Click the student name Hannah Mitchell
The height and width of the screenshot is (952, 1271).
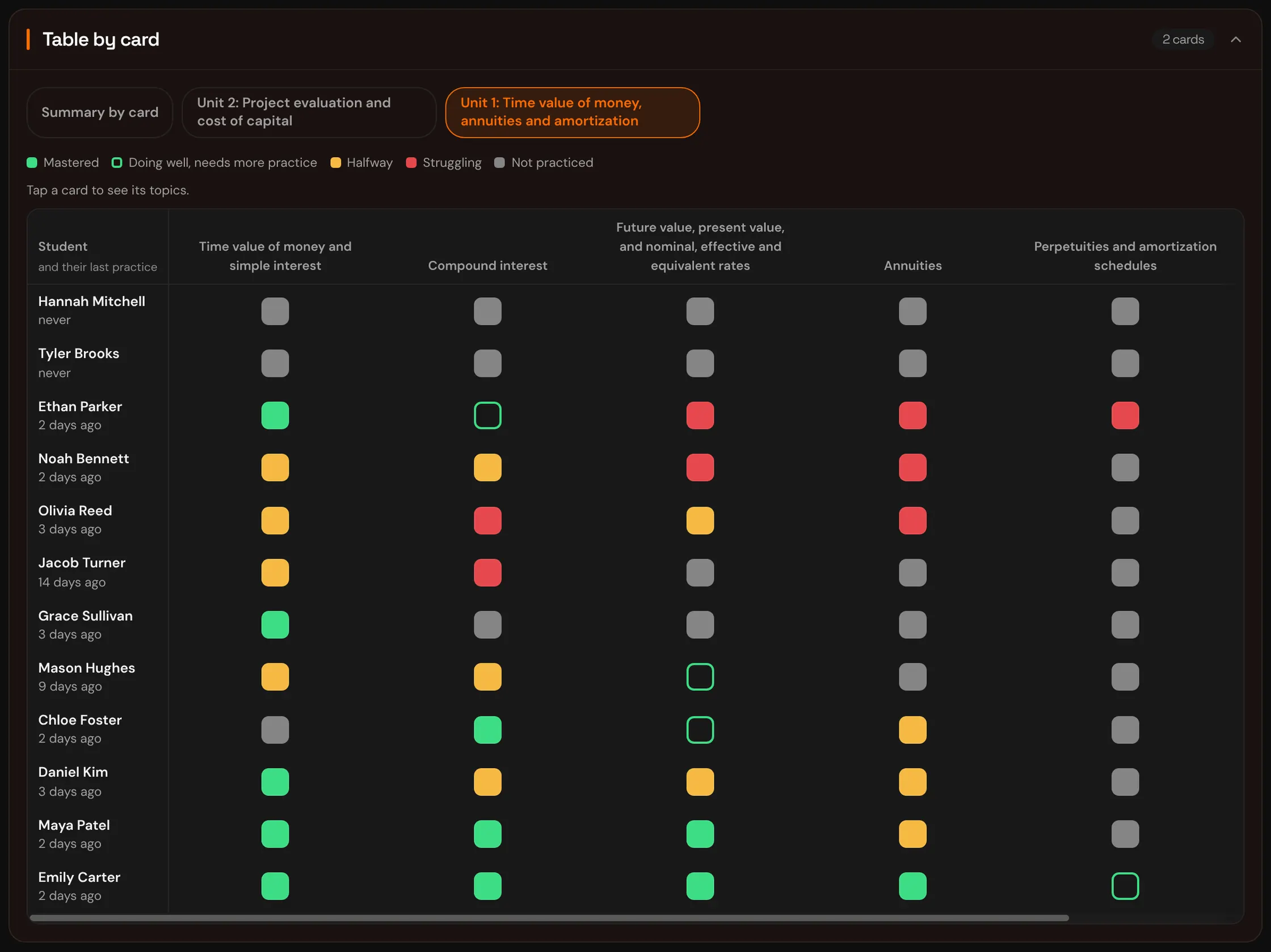91,301
